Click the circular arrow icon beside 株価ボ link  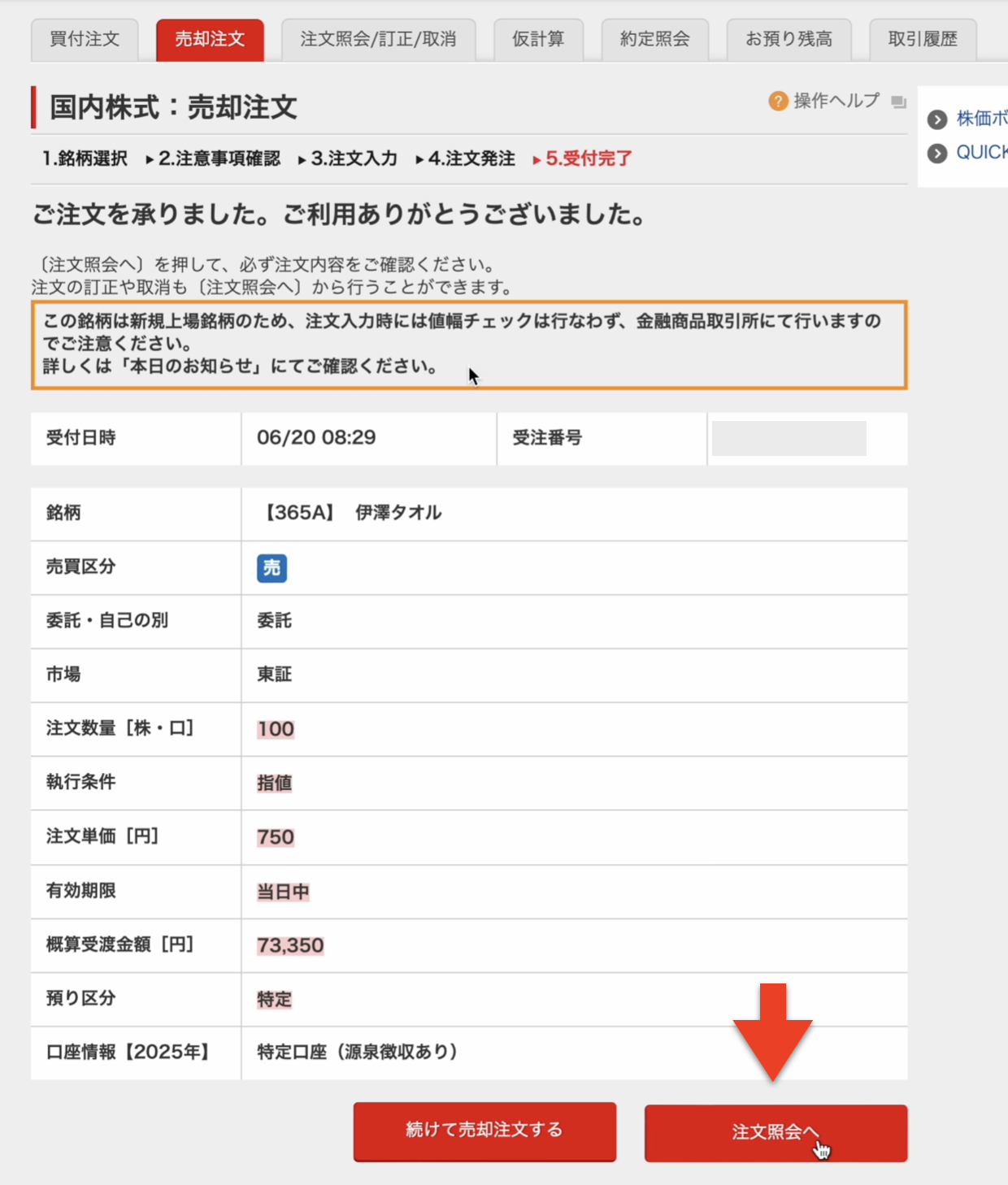tap(936, 118)
